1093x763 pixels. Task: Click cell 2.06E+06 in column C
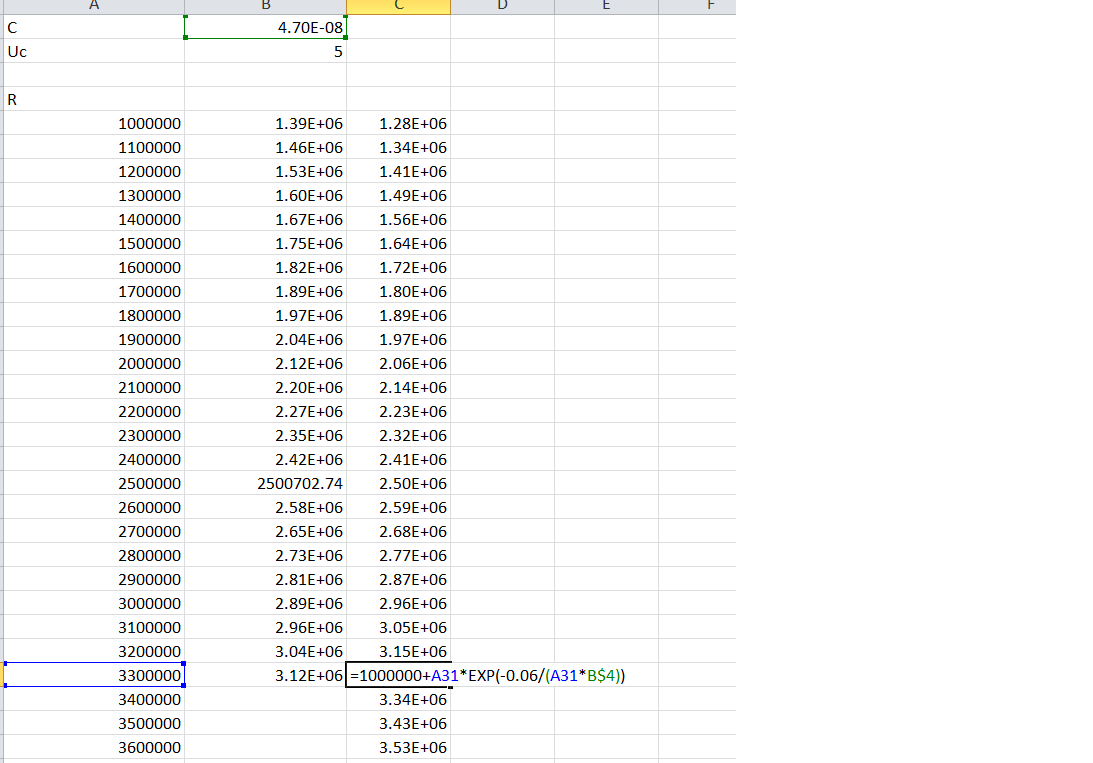398,364
